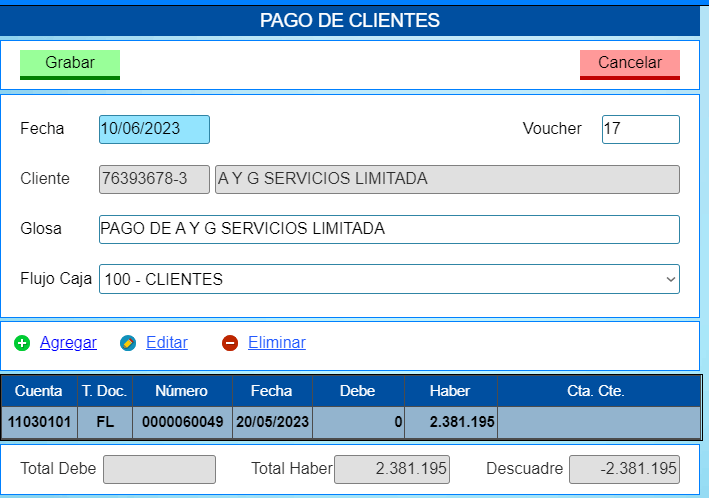Click the Cuenta column header
709x498 pixels.
(39, 391)
